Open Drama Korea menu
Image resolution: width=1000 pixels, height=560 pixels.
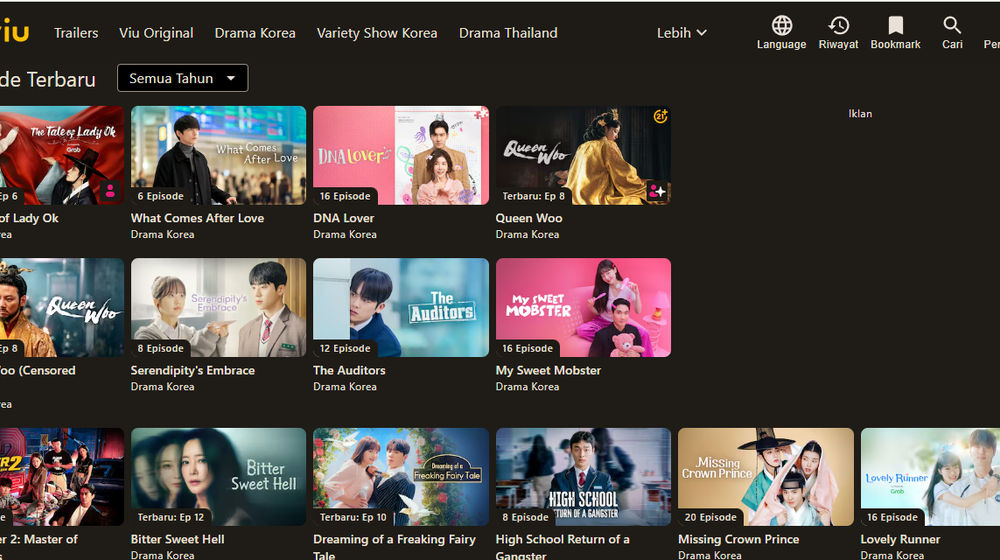click(x=255, y=33)
